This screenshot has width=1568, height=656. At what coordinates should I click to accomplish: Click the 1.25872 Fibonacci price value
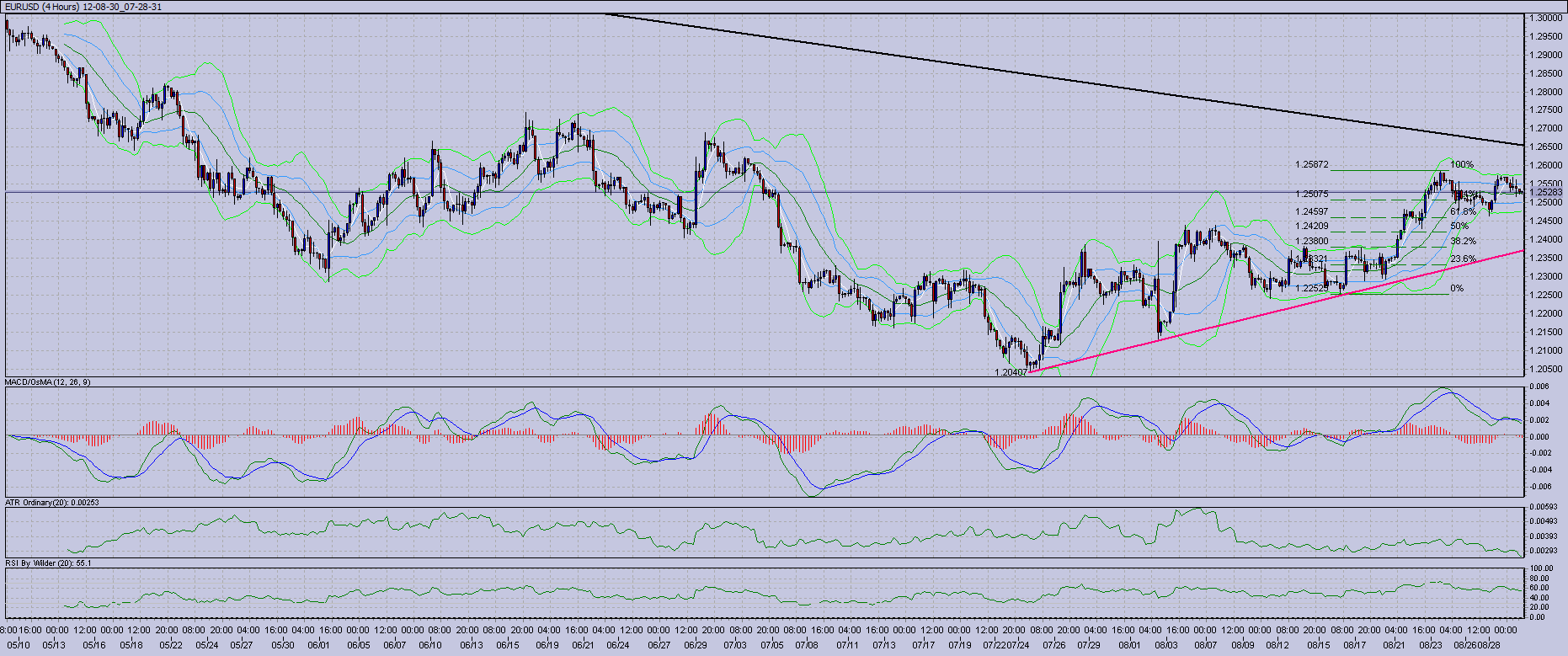click(x=1312, y=165)
